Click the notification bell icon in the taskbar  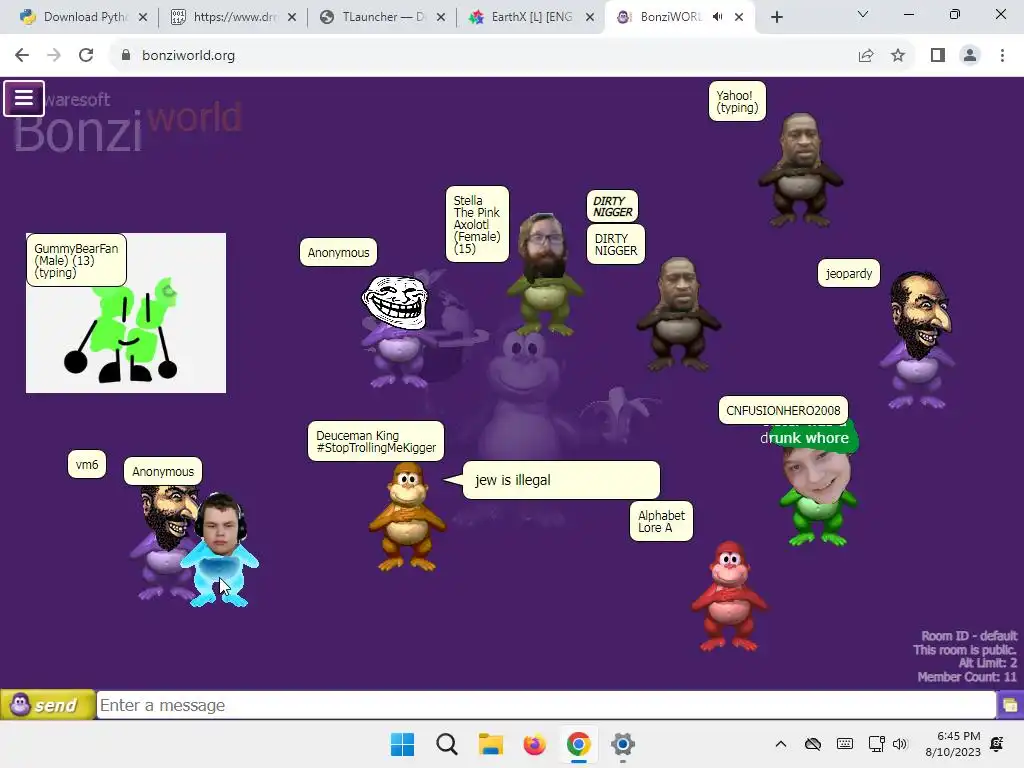click(997, 744)
